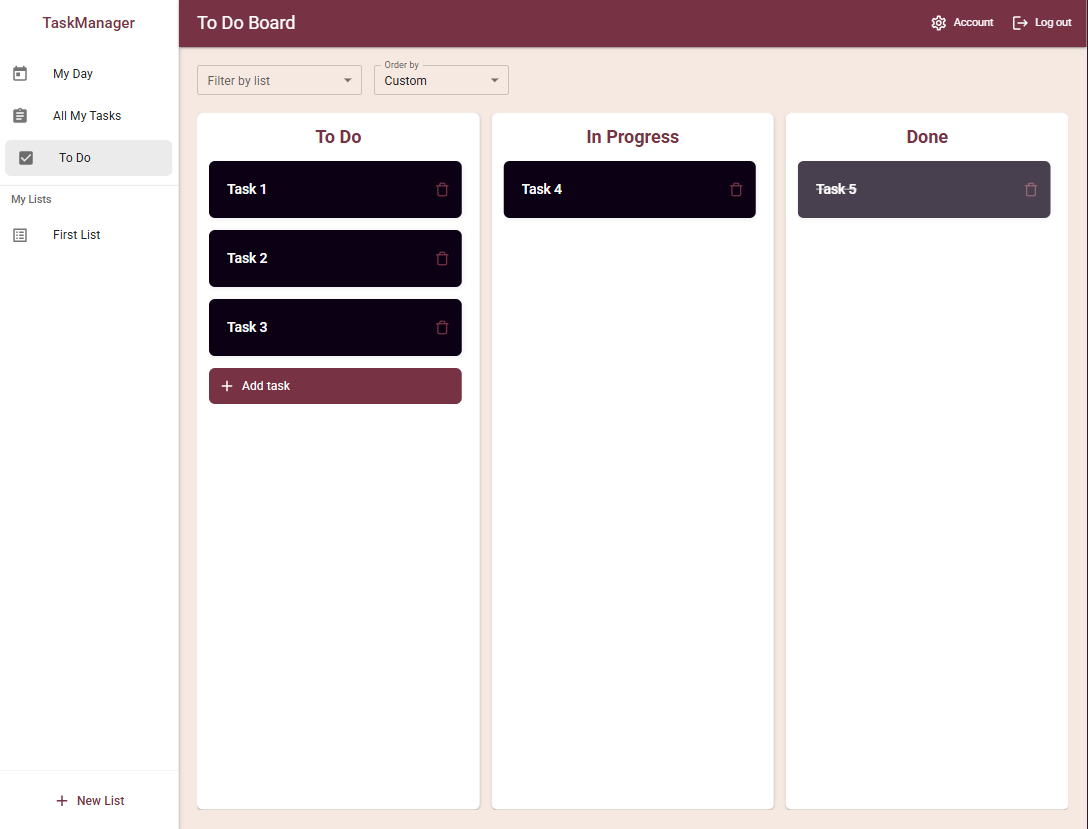Open the Order by Custom dropdown
1088x829 pixels.
[441, 80]
